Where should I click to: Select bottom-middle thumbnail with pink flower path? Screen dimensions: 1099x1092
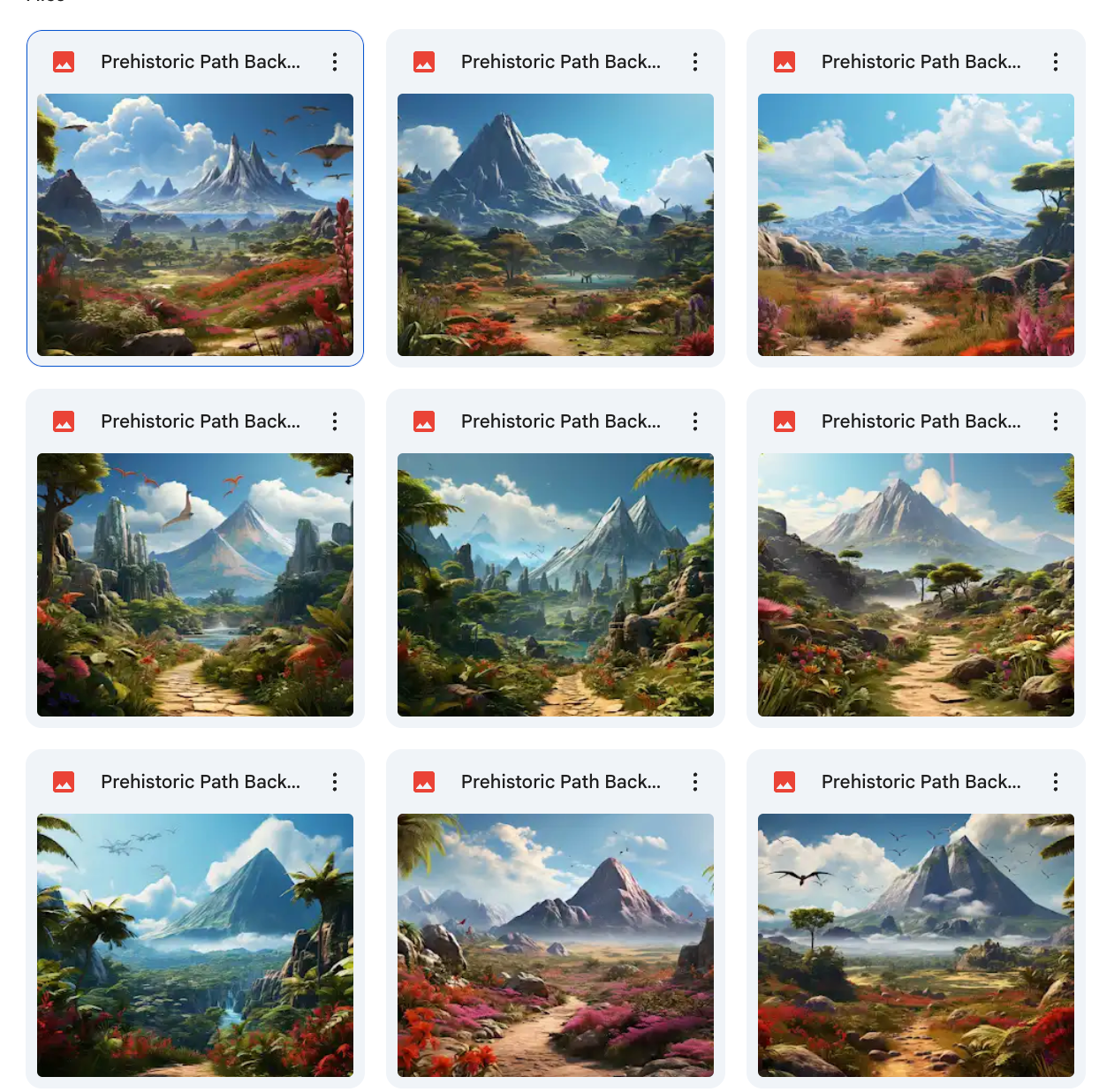pos(556,945)
